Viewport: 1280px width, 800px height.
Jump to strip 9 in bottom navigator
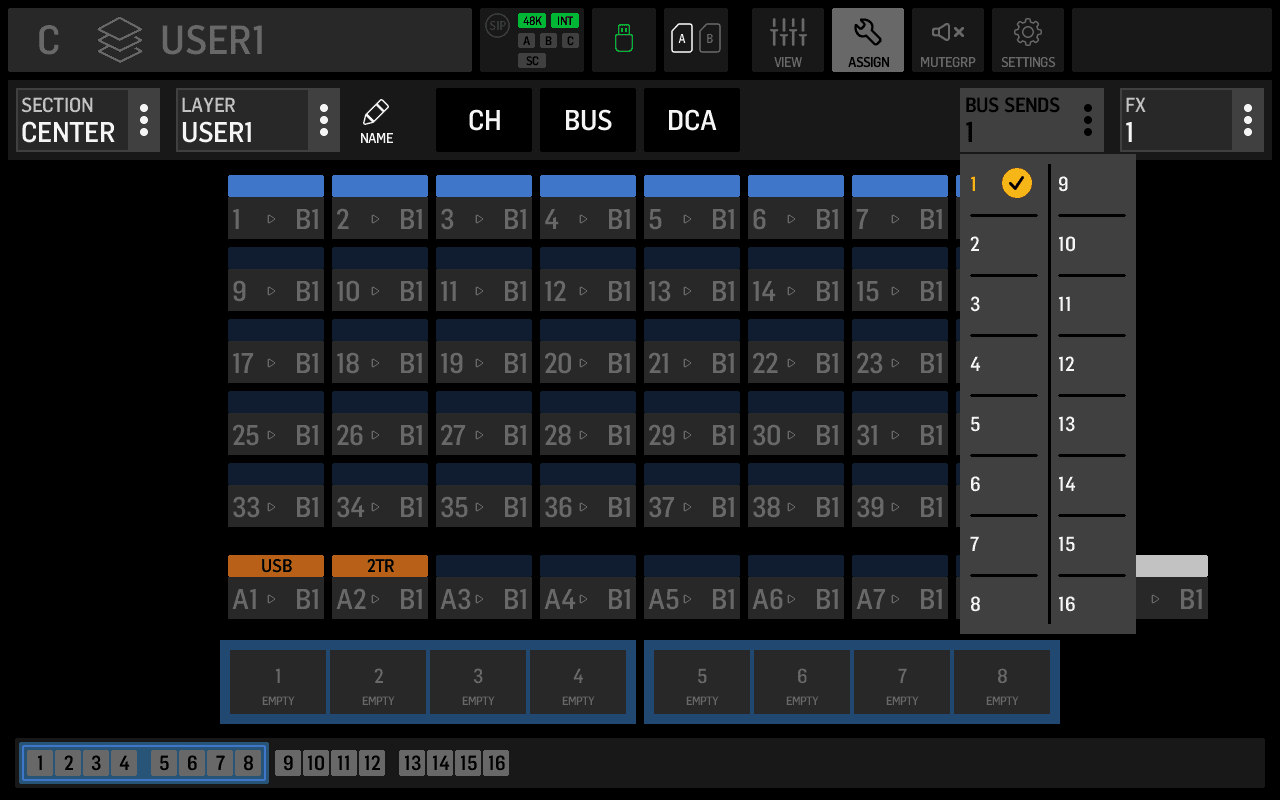[x=288, y=764]
